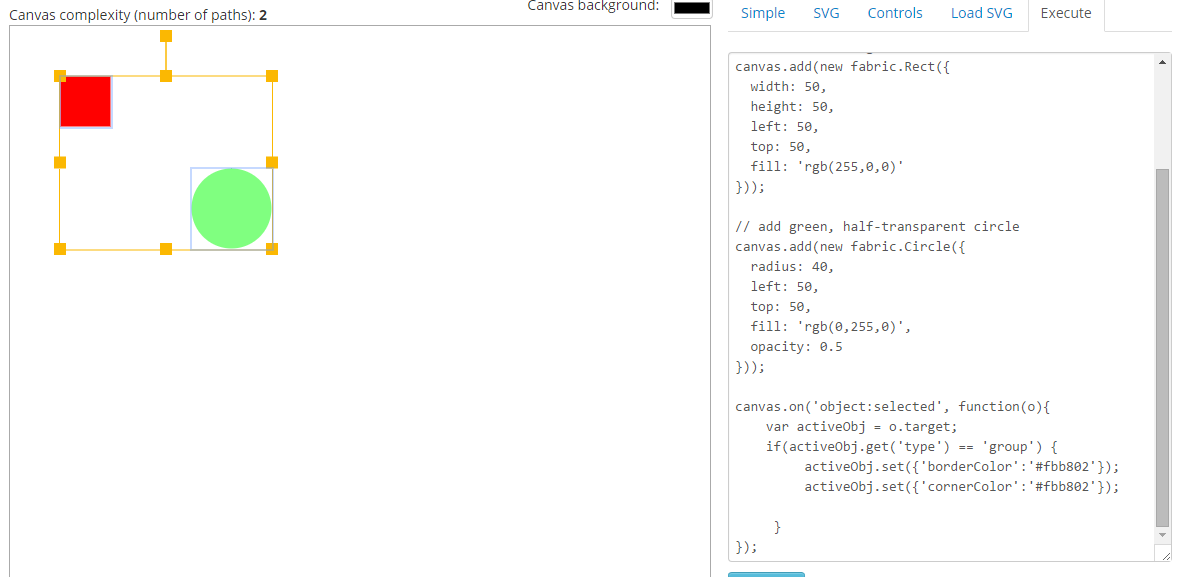Click the textarea resize grip corner

(1163, 553)
